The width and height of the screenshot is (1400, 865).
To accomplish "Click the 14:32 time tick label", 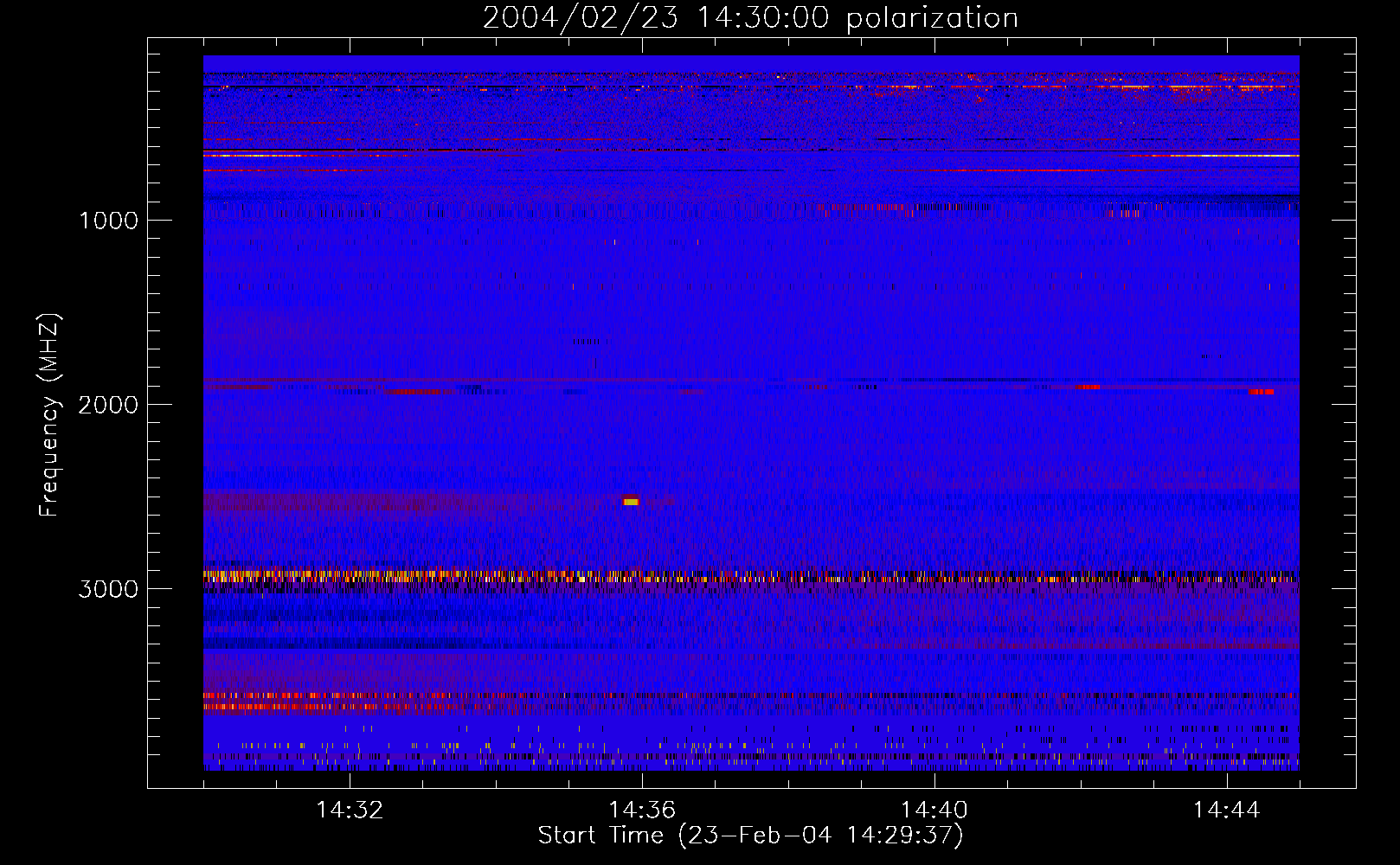I will (350, 811).
